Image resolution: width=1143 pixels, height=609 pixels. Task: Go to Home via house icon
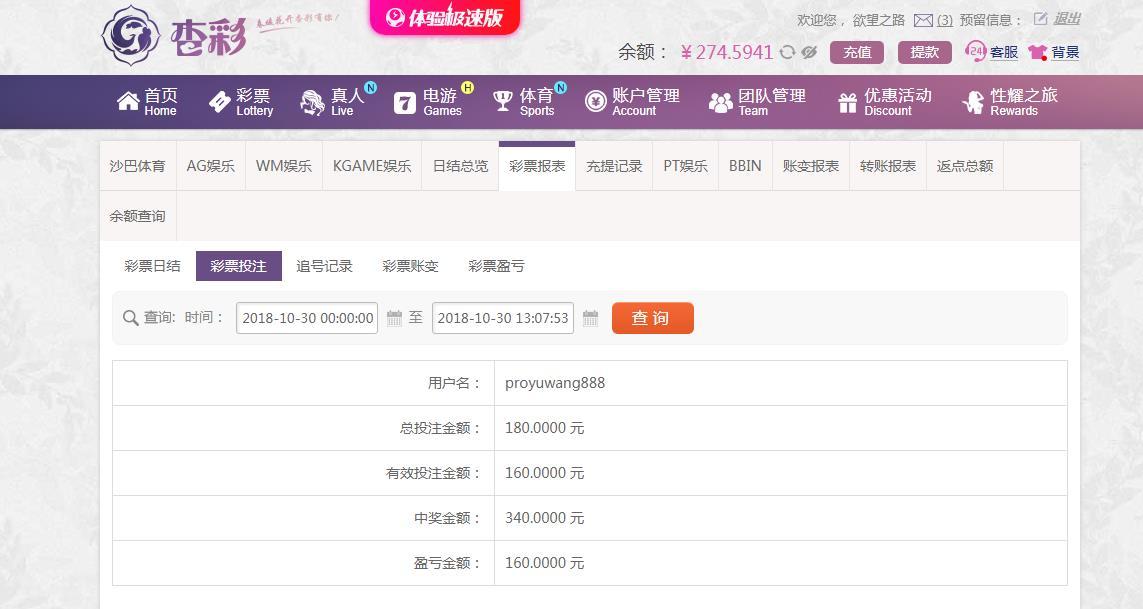(x=128, y=101)
